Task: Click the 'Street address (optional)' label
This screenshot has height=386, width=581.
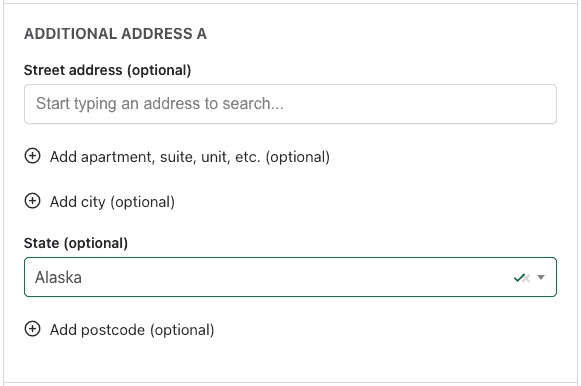Action: 107,70
